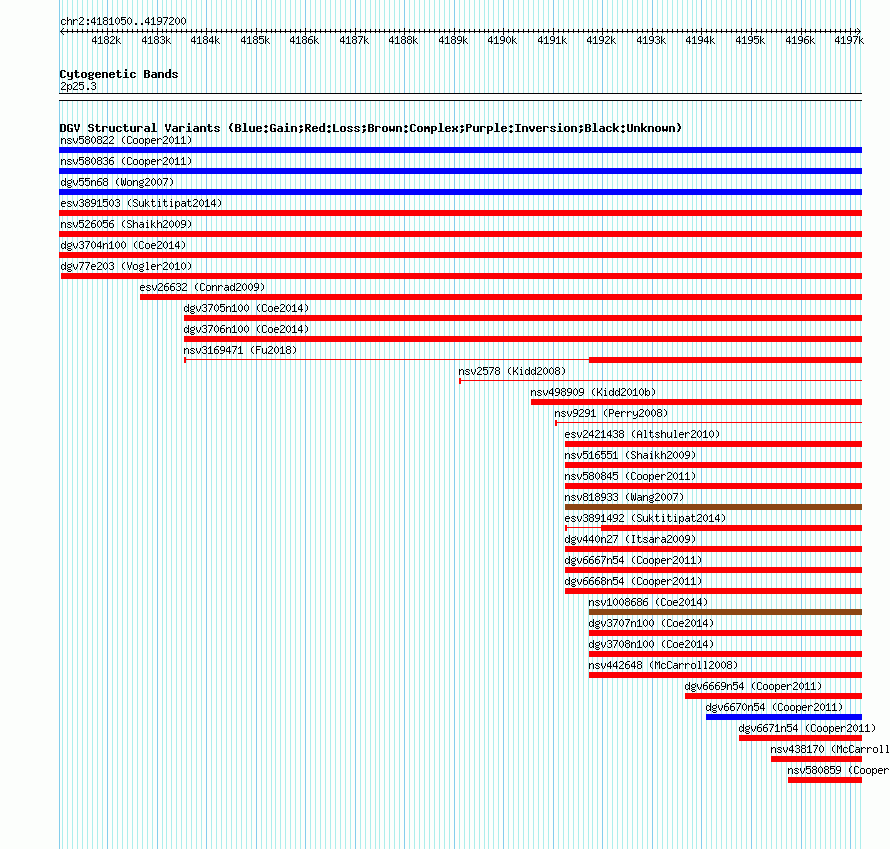Click the red bar under dgv6669n54

pos(774,696)
